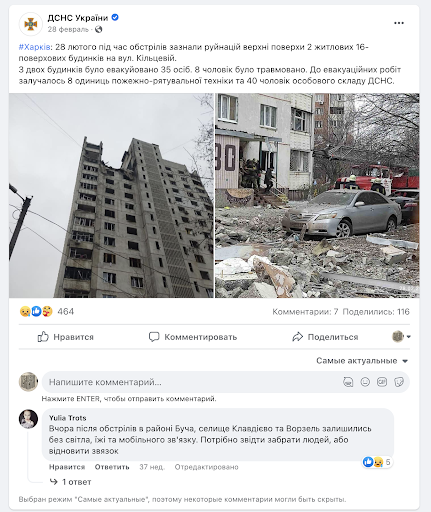Click the Поделиться share button

(x=325, y=337)
